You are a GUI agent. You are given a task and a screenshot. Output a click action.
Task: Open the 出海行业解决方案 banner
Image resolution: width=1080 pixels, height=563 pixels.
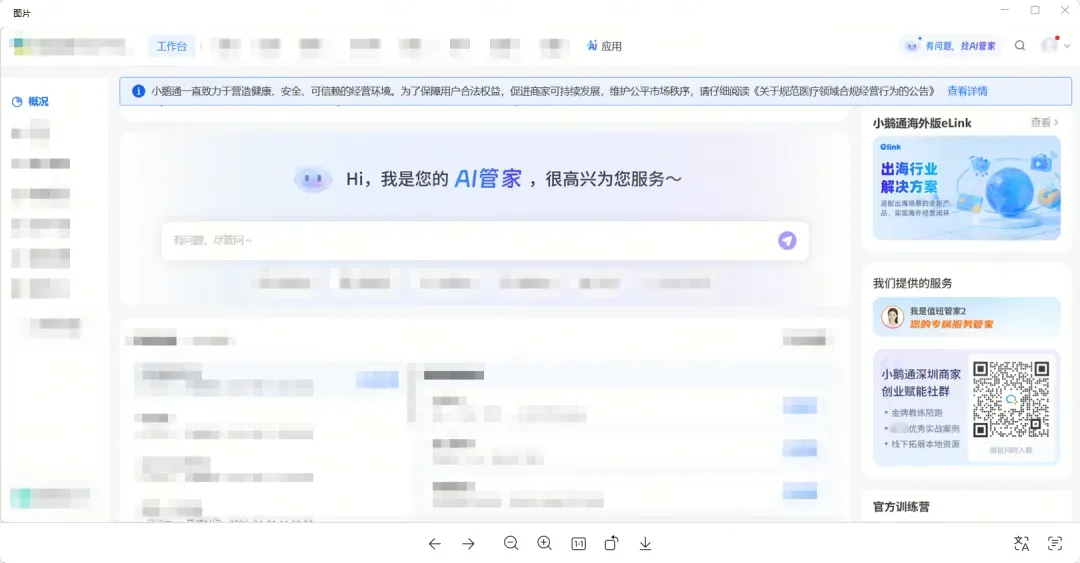(x=966, y=188)
